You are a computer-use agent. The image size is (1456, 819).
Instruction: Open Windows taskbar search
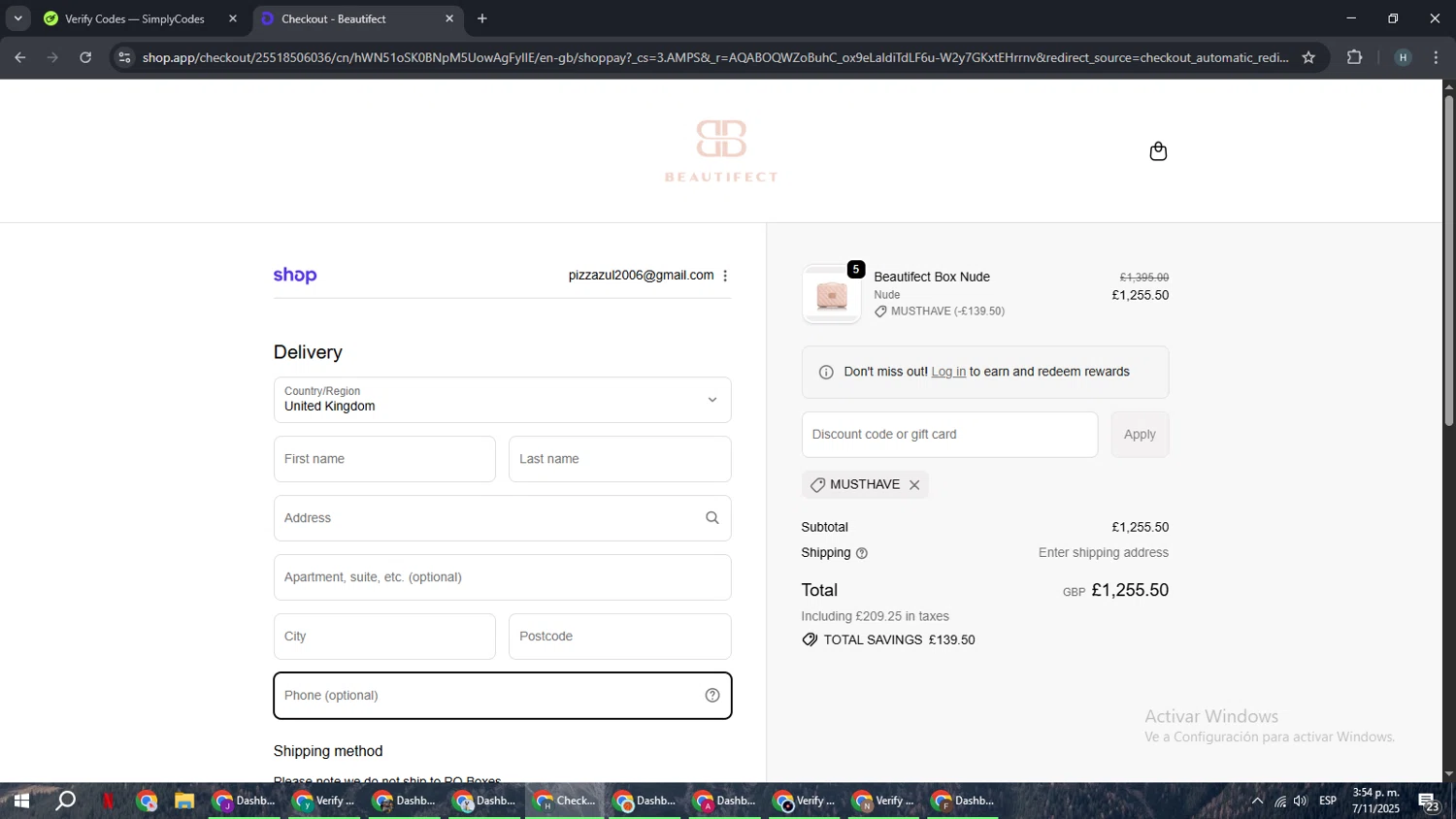(65, 801)
